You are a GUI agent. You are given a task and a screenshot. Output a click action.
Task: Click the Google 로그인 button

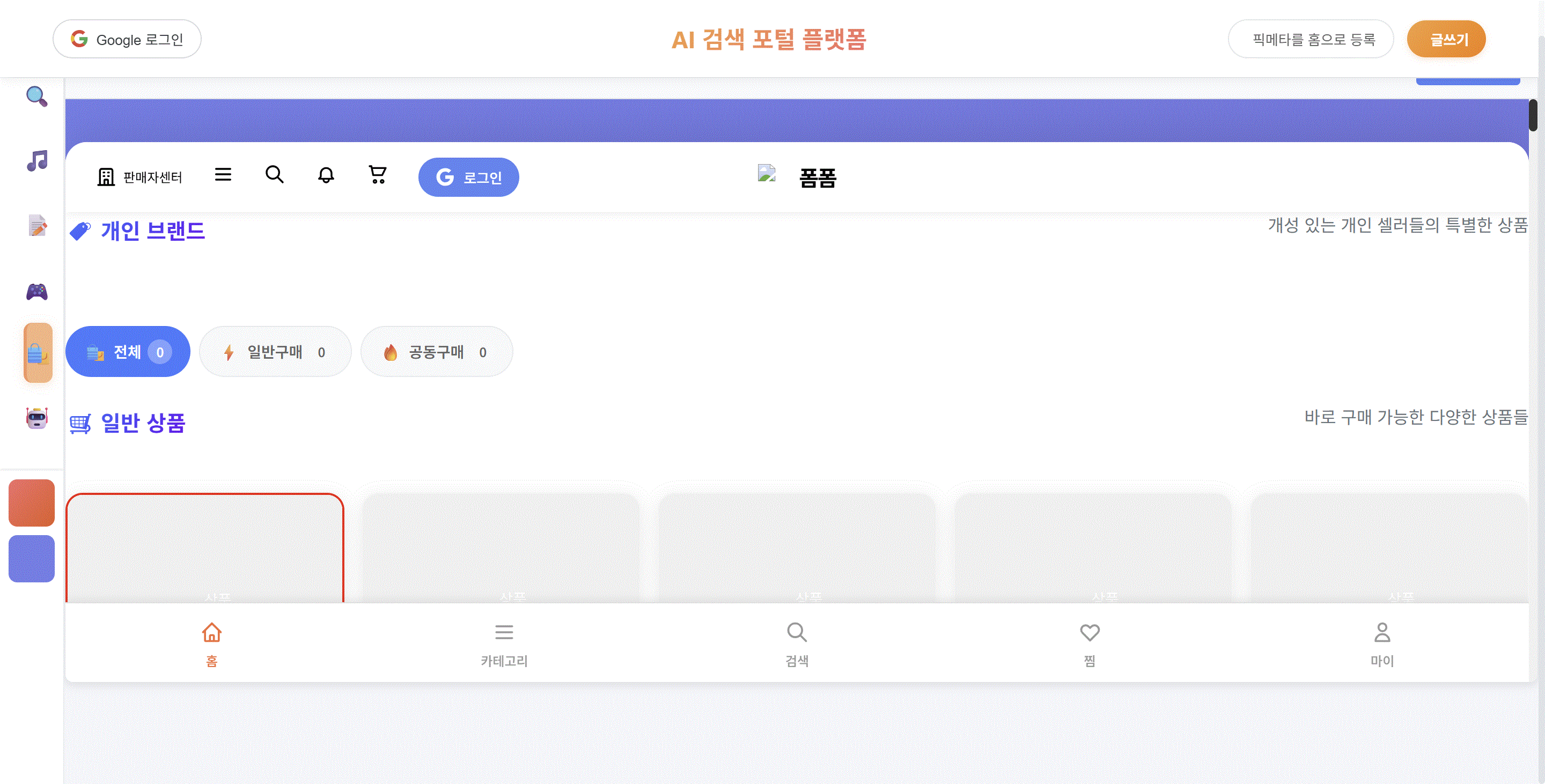[x=127, y=40]
